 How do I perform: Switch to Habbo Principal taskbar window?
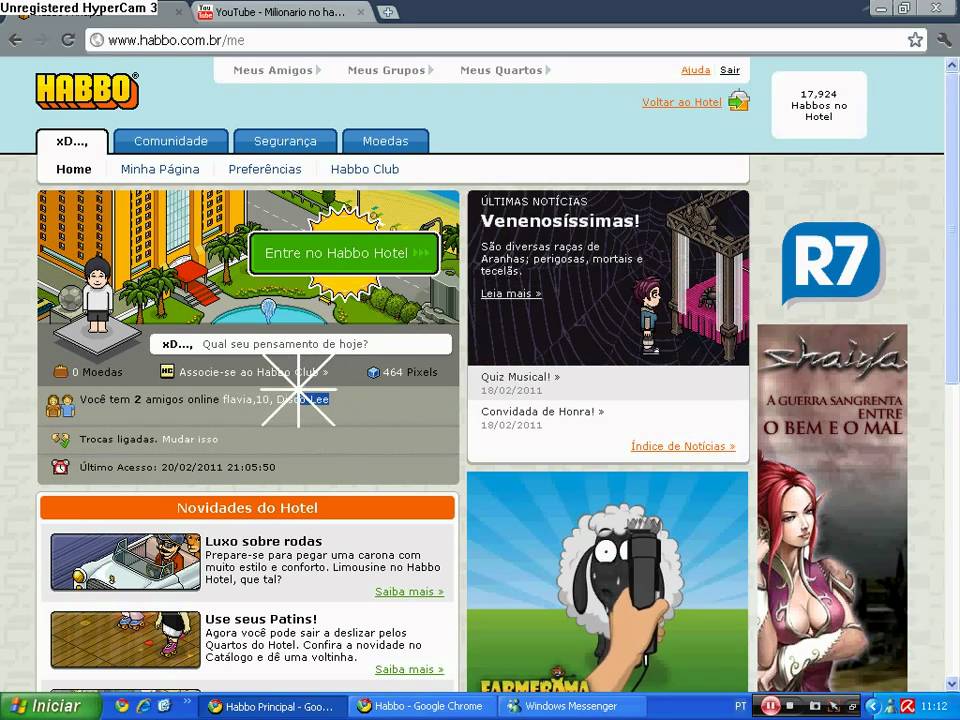pos(273,706)
